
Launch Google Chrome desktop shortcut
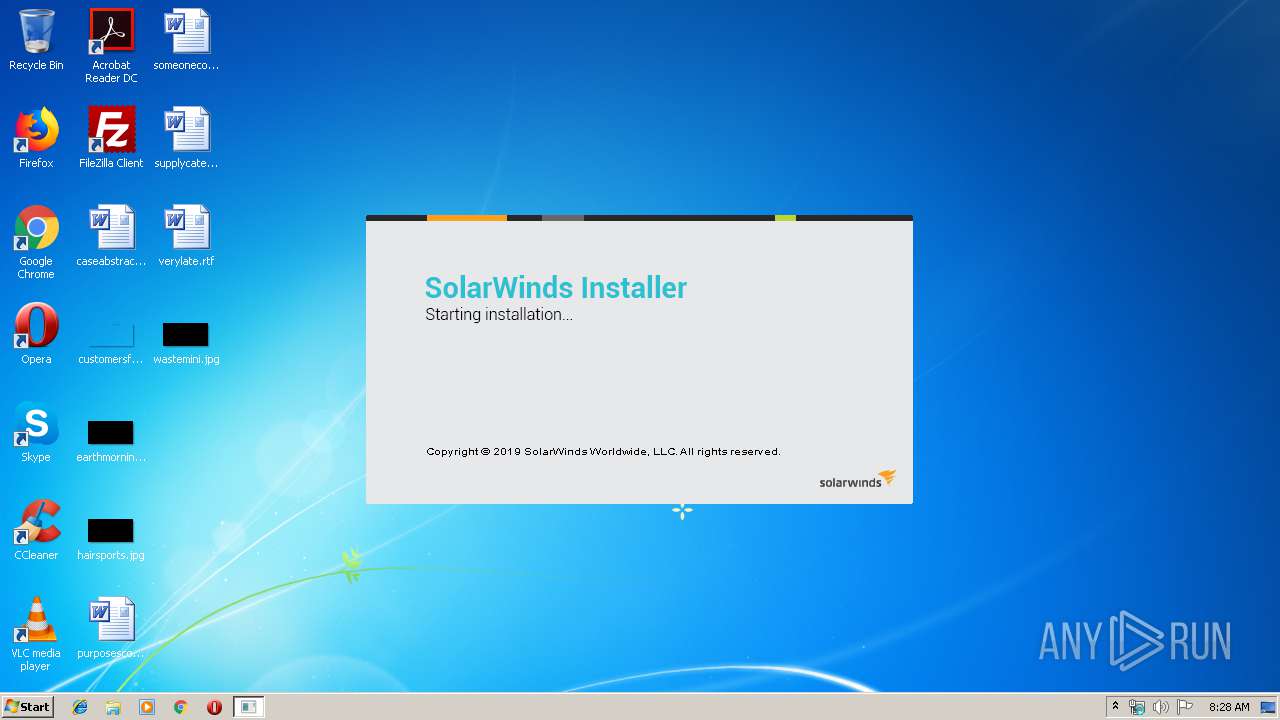click(36, 242)
